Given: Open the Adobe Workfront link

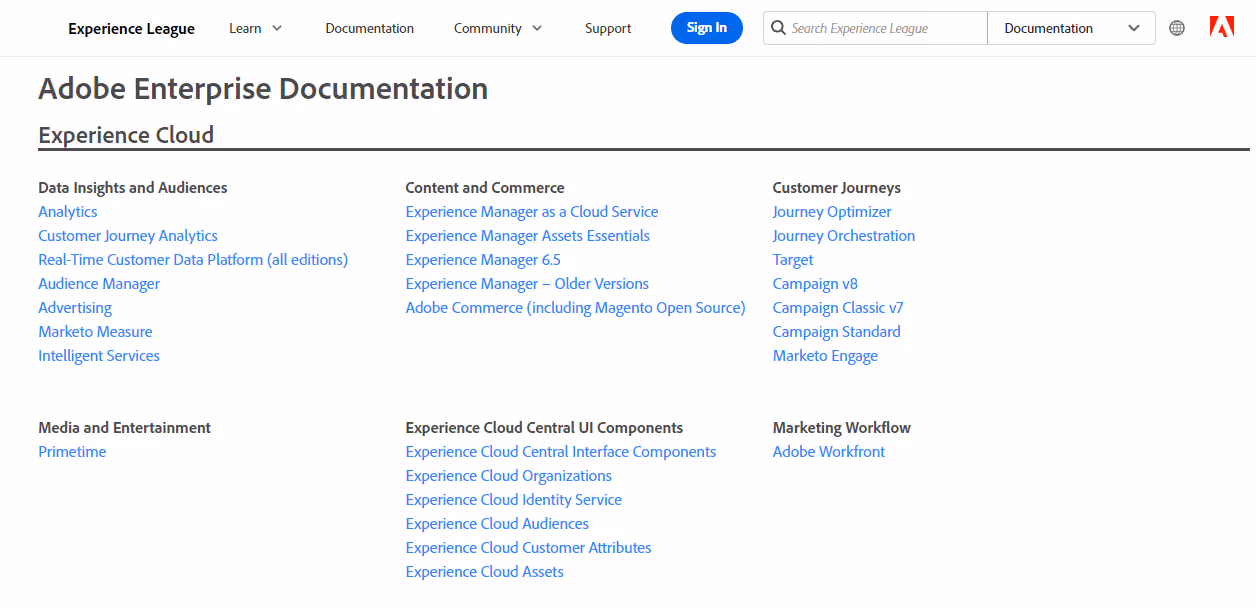Looking at the screenshot, I should [829, 452].
